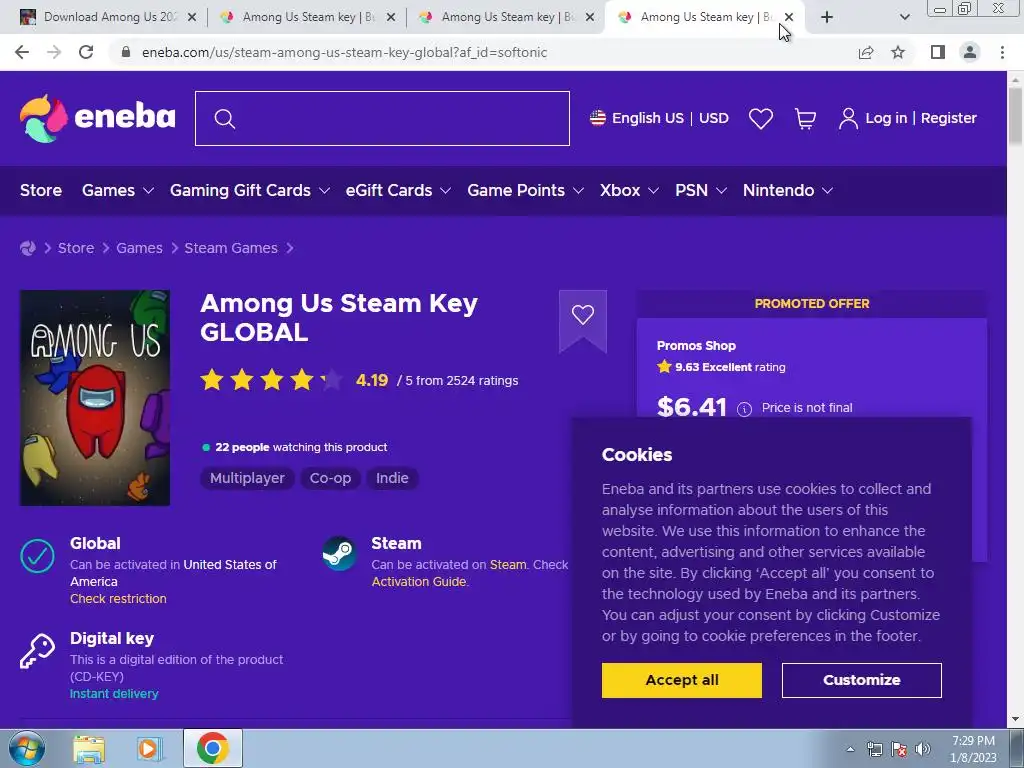Click the Among Us cover image
1024x768 pixels.
point(95,398)
